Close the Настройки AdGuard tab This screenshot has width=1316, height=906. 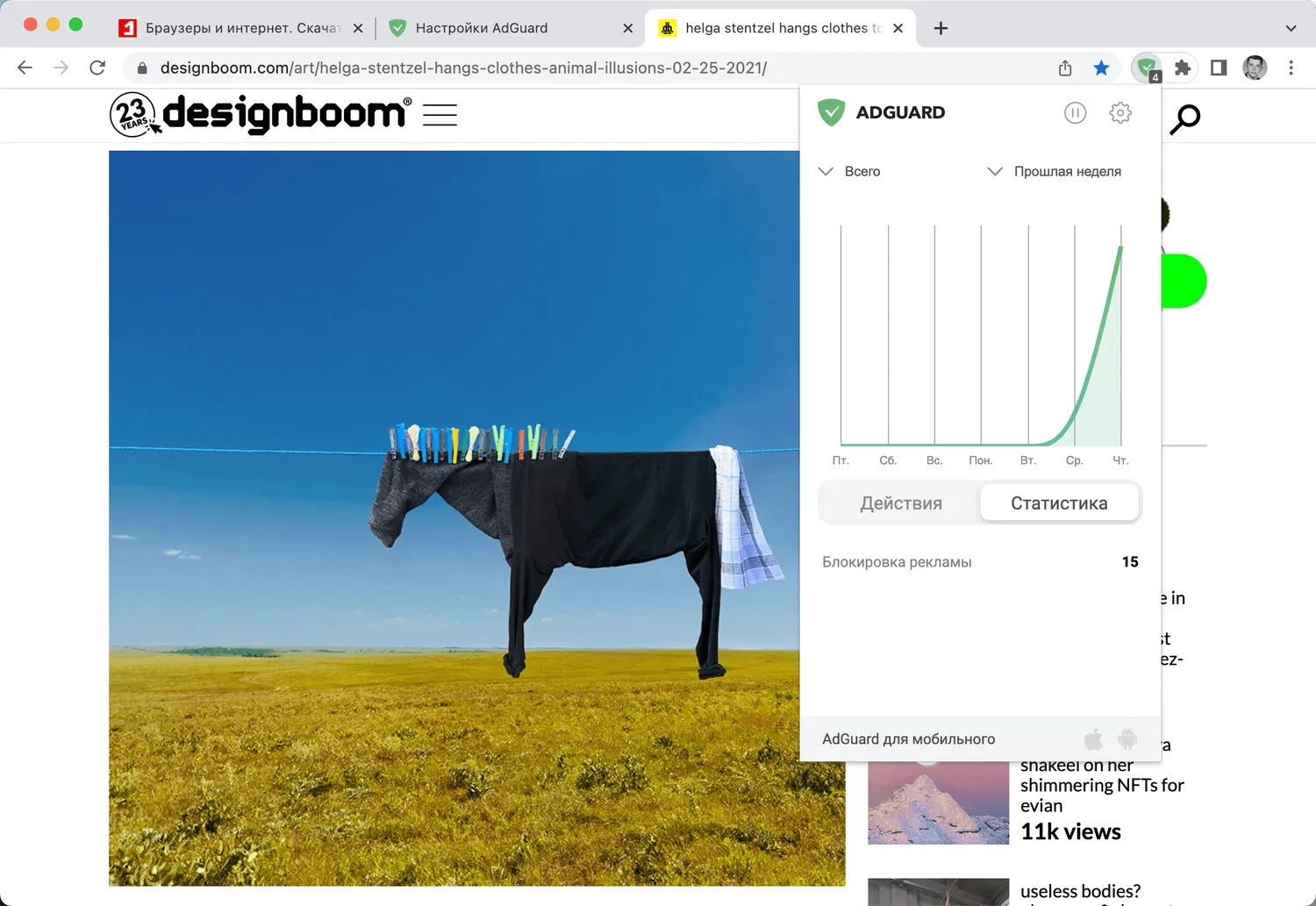point(628,28)
